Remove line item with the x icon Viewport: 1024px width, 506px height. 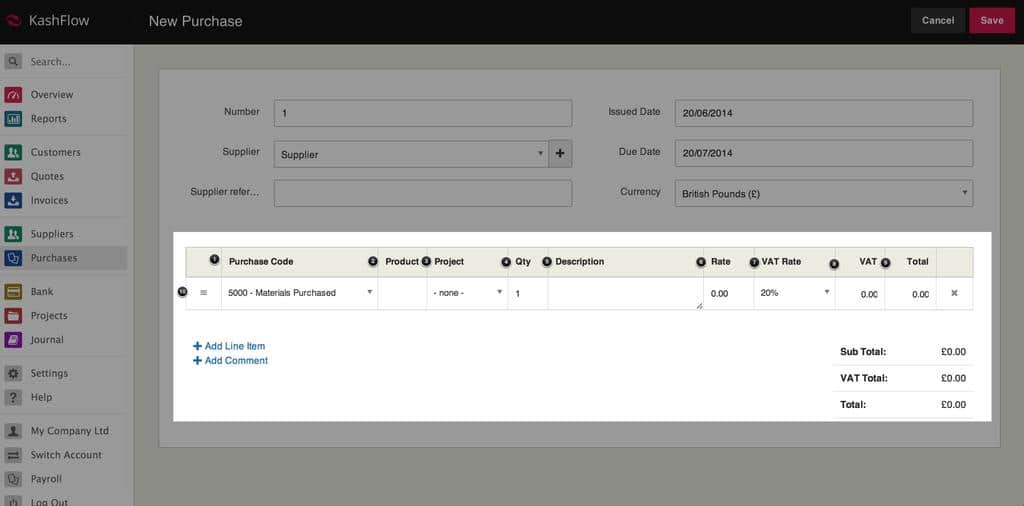pyautogui.click(x=953, y=293)
